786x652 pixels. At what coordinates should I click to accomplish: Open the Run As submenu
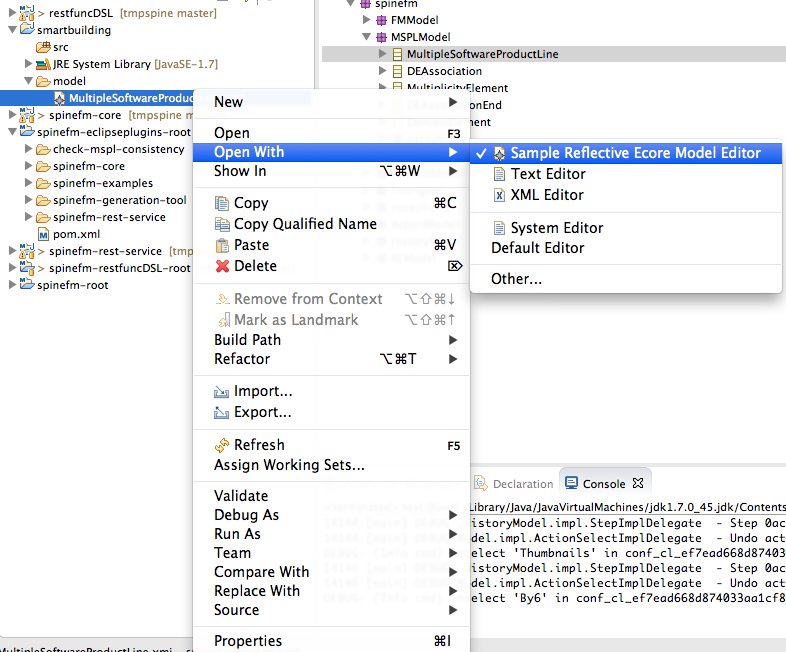[x=331, y=534]
